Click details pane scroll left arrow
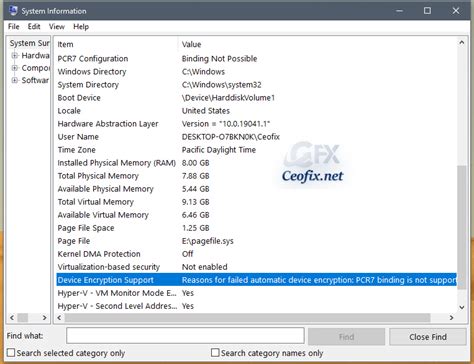This screenshot has height=364, width=474. pos(59,318)
